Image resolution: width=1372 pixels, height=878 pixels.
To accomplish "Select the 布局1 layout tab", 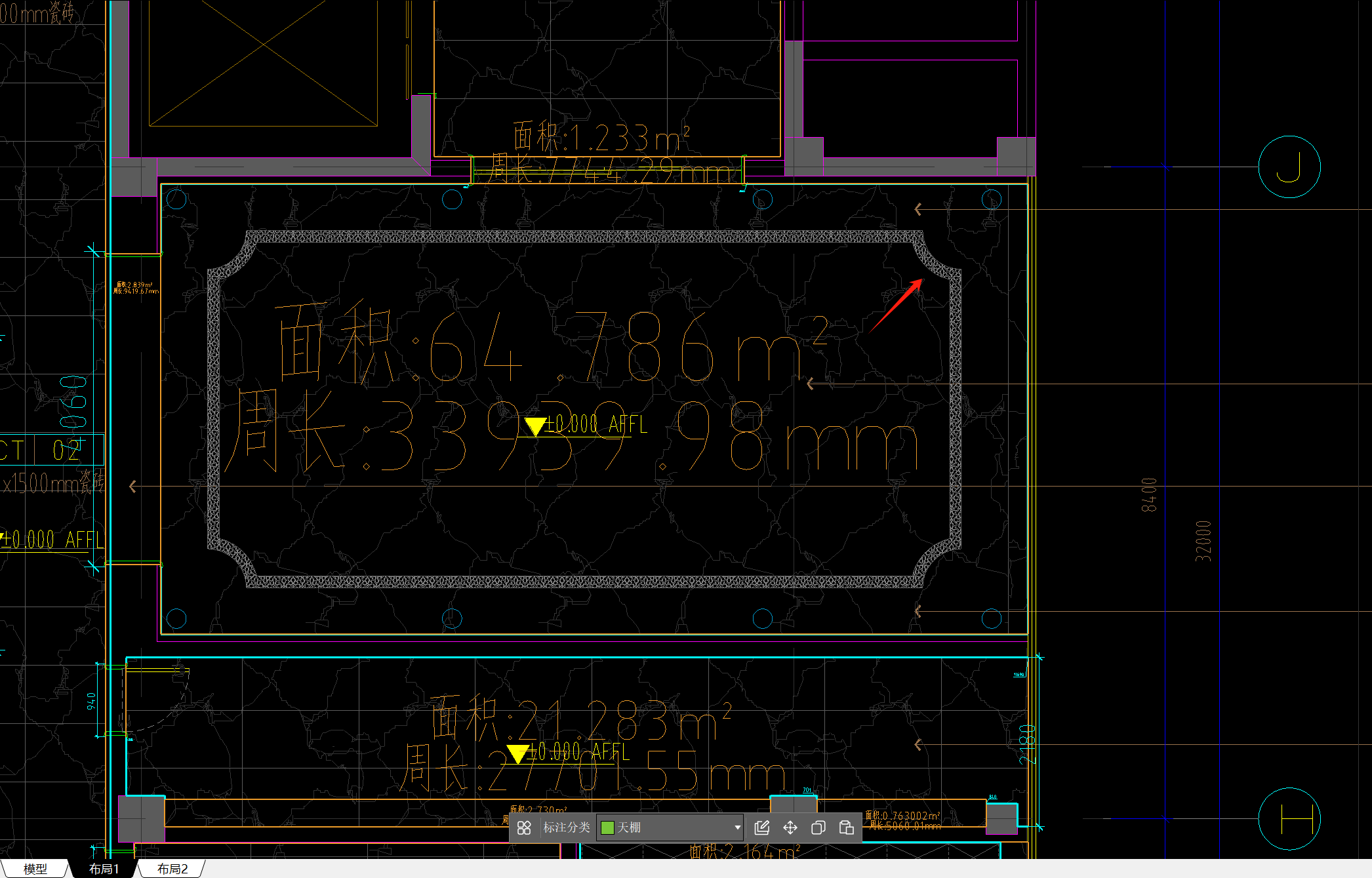I will tap(104, 869).
